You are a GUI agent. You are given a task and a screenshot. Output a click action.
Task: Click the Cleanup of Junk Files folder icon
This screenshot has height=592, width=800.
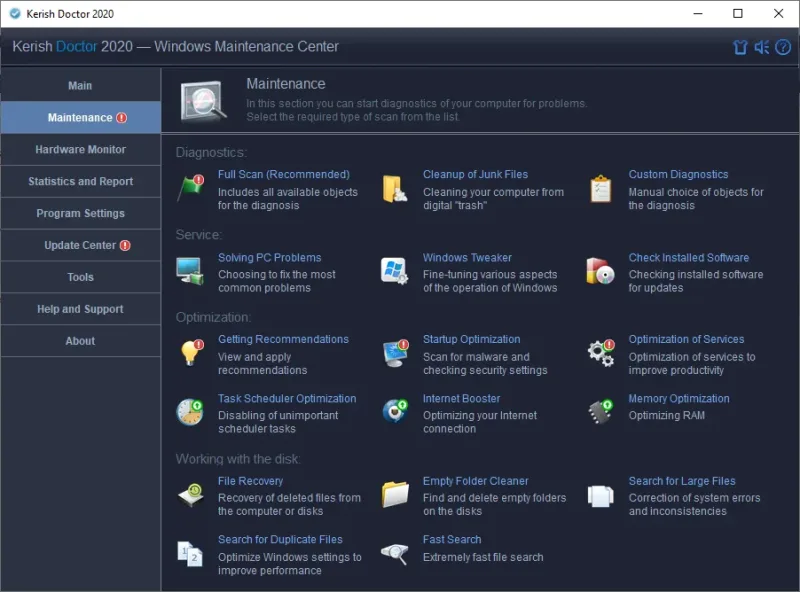[x=394, y=189]
